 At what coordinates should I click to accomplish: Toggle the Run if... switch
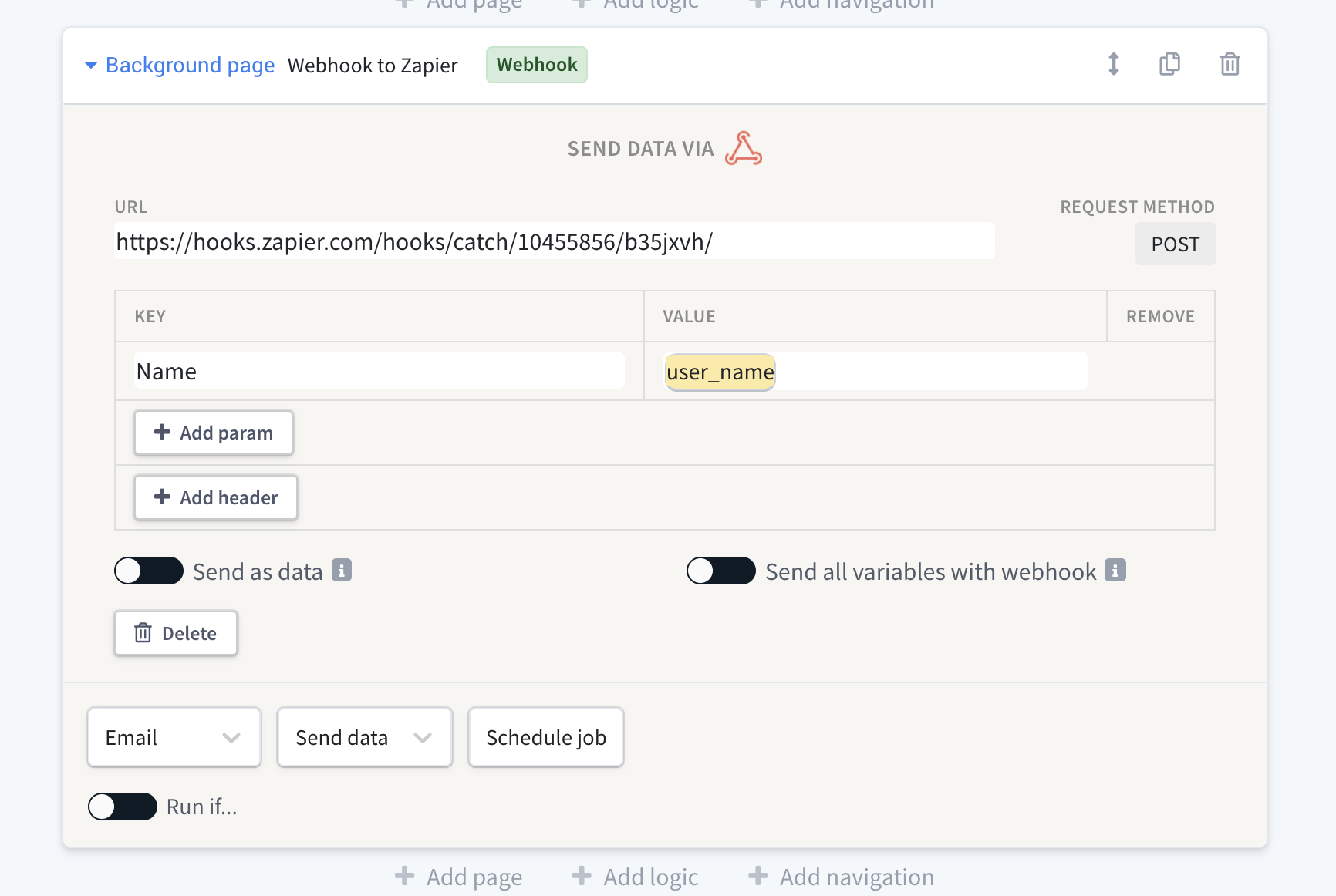click(123, 807)
